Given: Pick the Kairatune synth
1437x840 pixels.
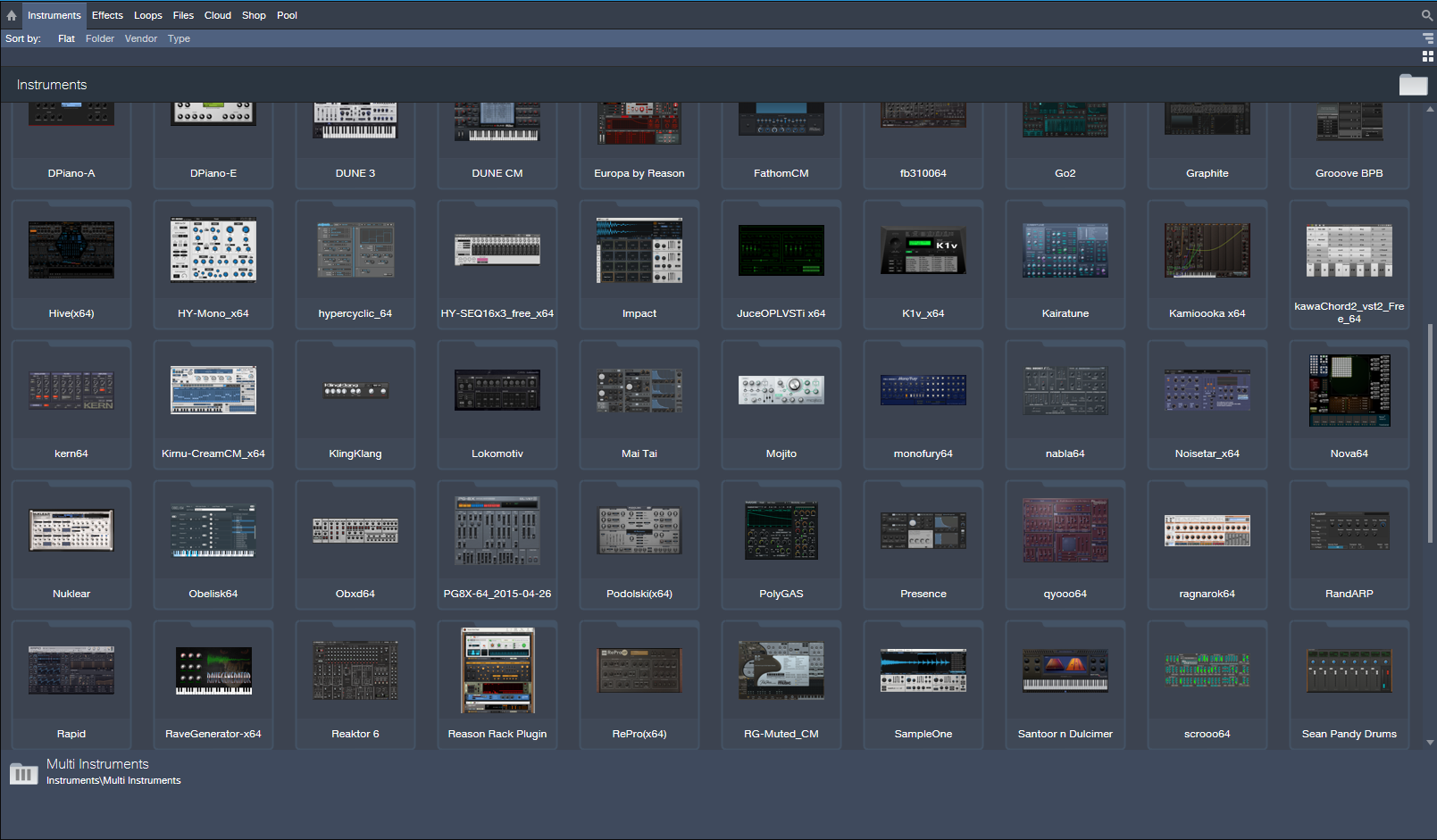Looking at the screenshot, I should point(1065,265).
